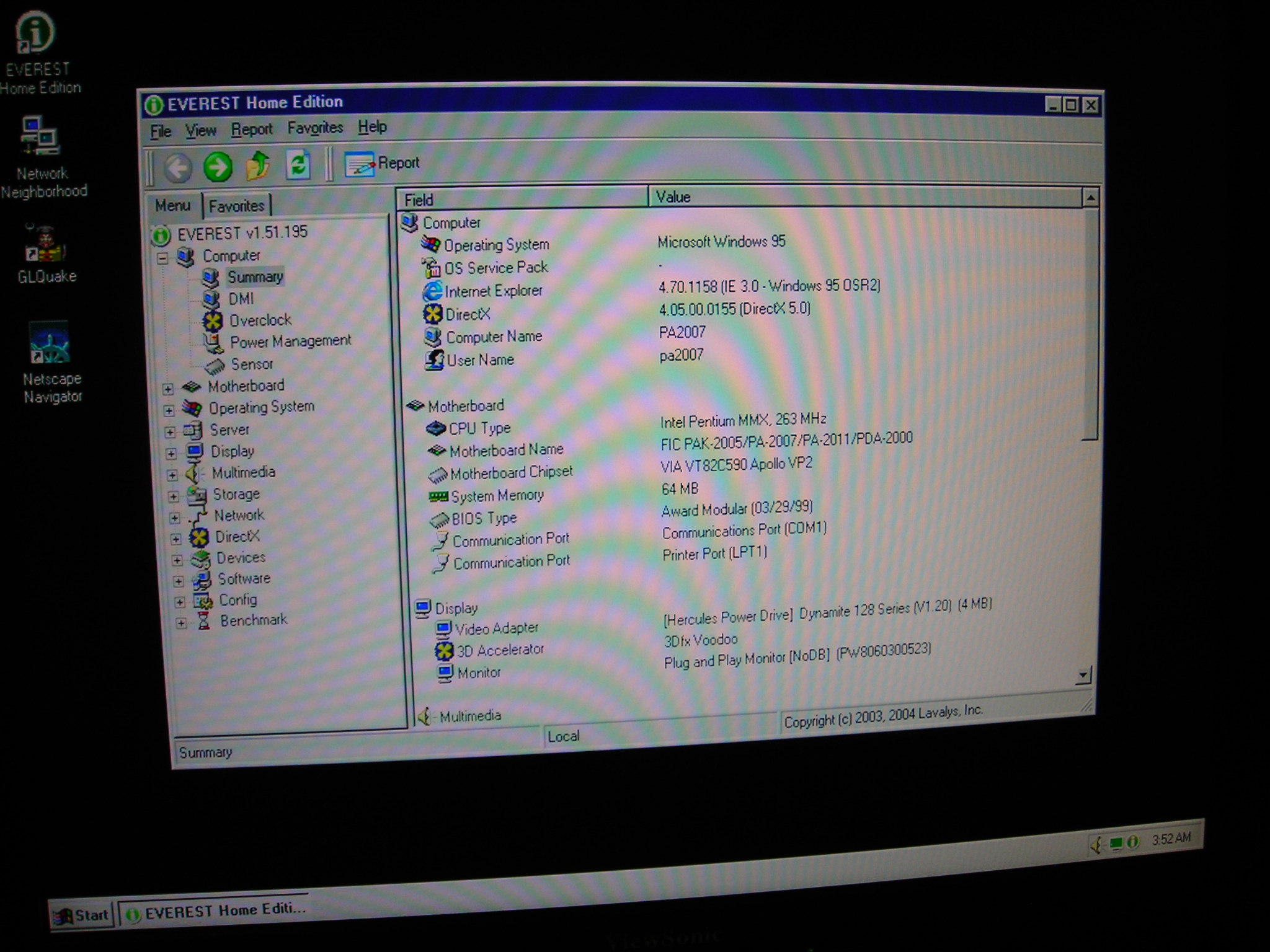Switch to the Favorites tab
Screen dimensions: 1270x952
coord(236,206)
